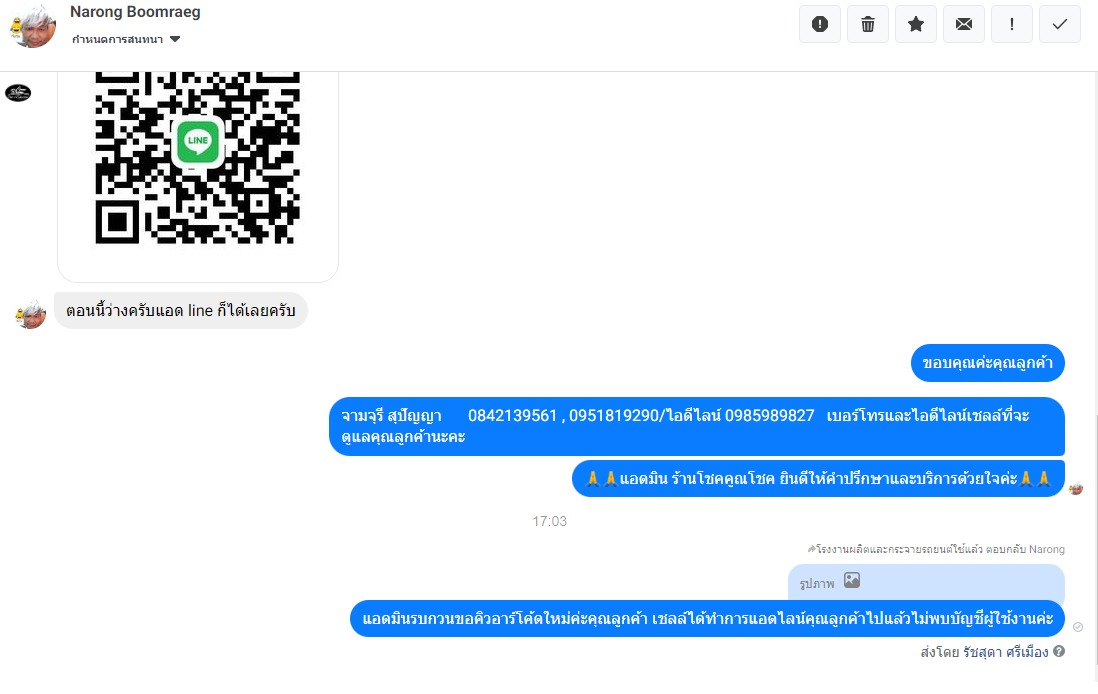Select the message 'ตอนนี้ว่างครับแอด line ก็ได้เลยครับ'
1098x694 pixels.
(181, 310)
